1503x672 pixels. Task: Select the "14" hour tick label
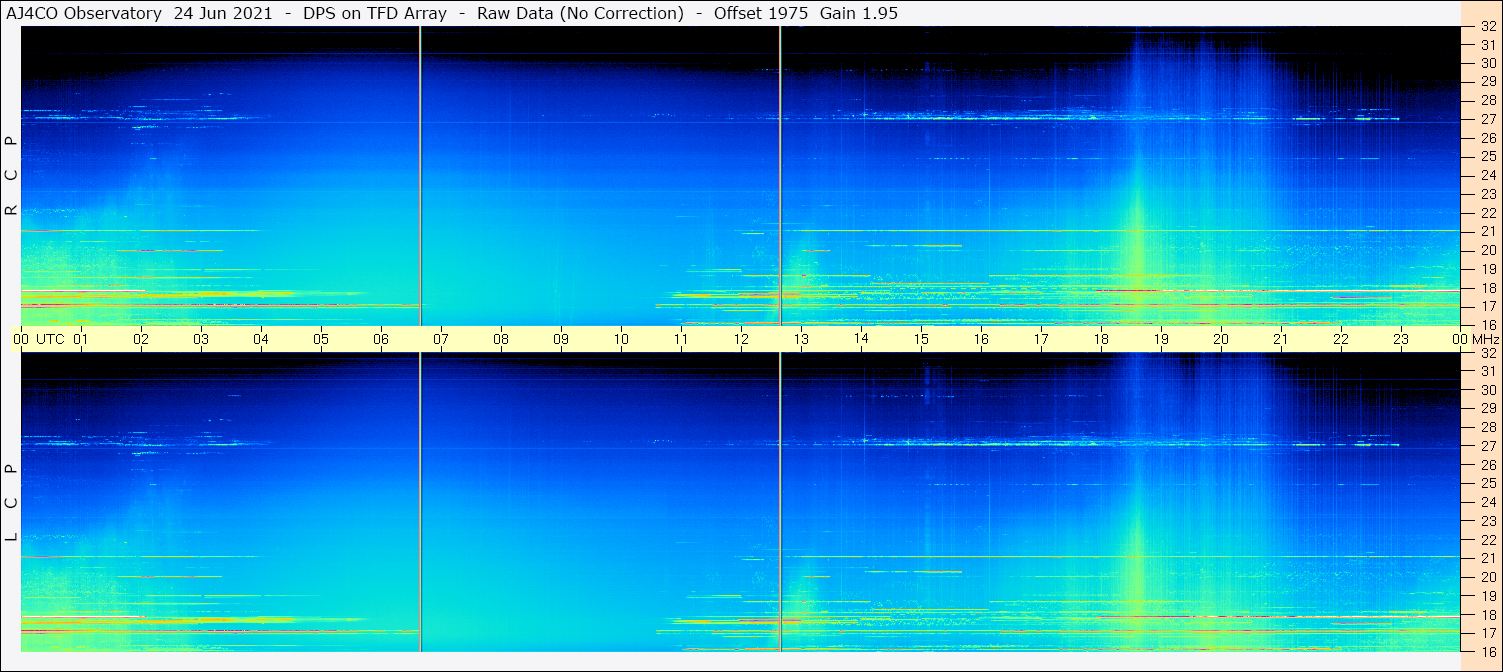click(x=861, y=340)
